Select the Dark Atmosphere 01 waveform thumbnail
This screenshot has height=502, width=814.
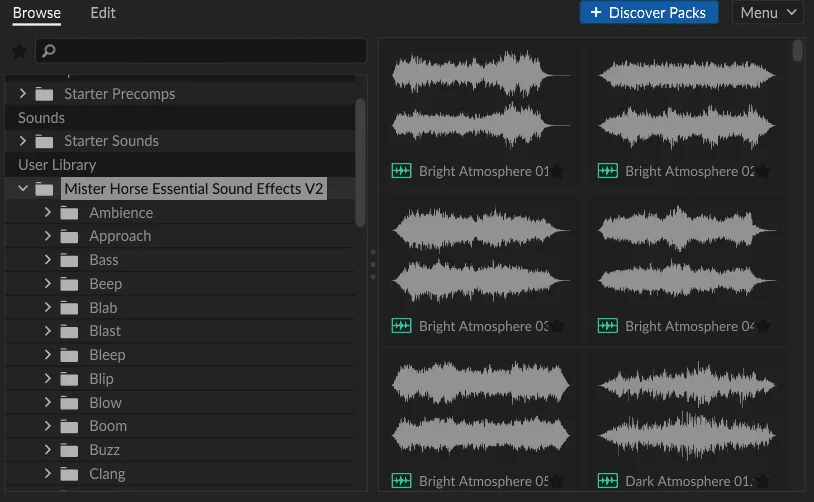click(x=687, y=410)
